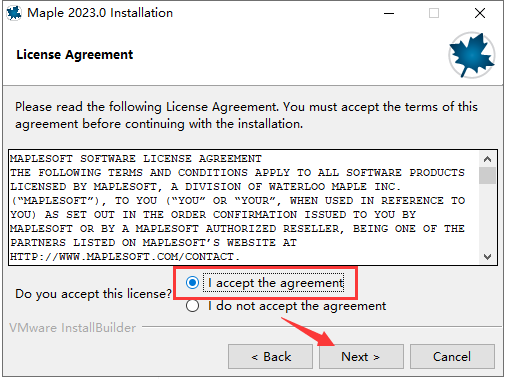
Task: Return with the Back button
Action: coord(270,357)
